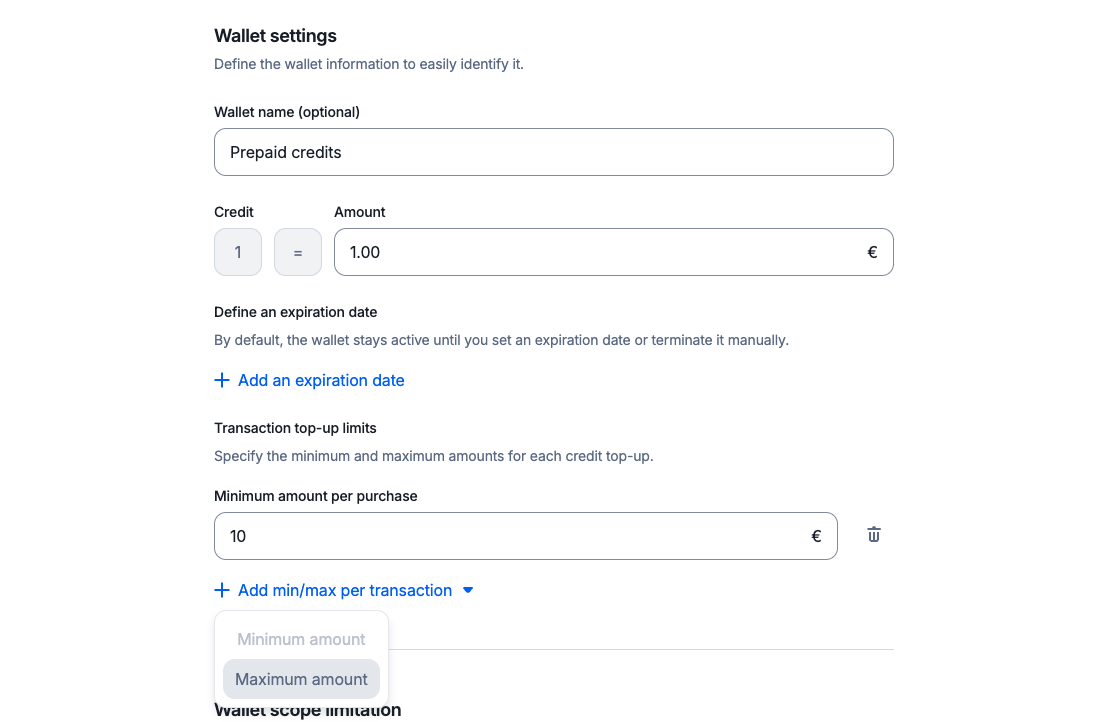This screenshot has width=1102, height=722.
Task: Click the plus icon before 'Add min/max per transaction'
Action: pos(222,590)
